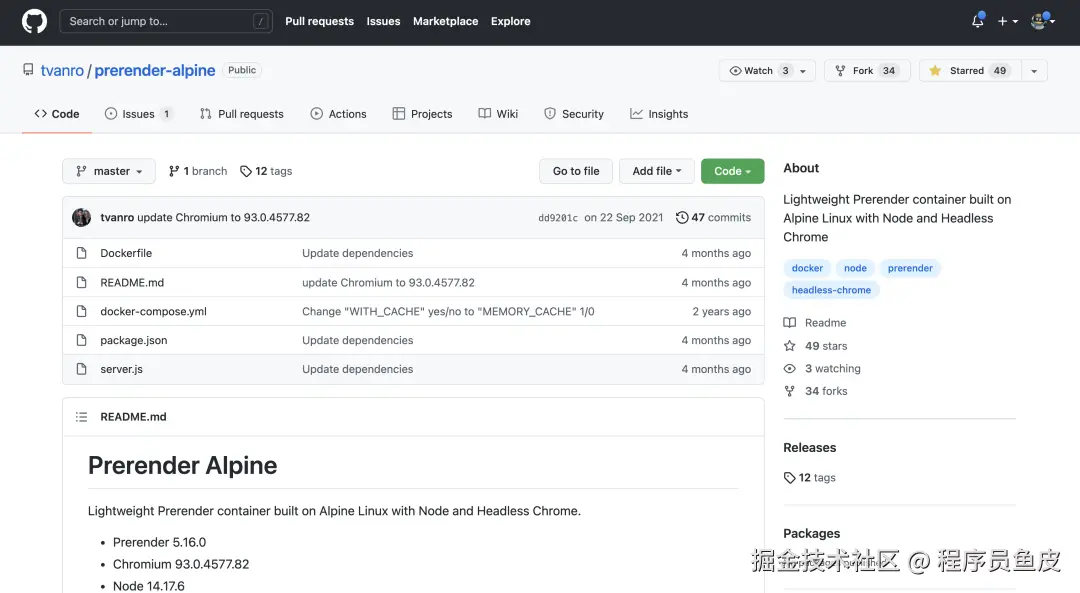Expand the green Code dropdown
Image resolution: width=1080 pixels, height=593 pixels.
[732, 171]
